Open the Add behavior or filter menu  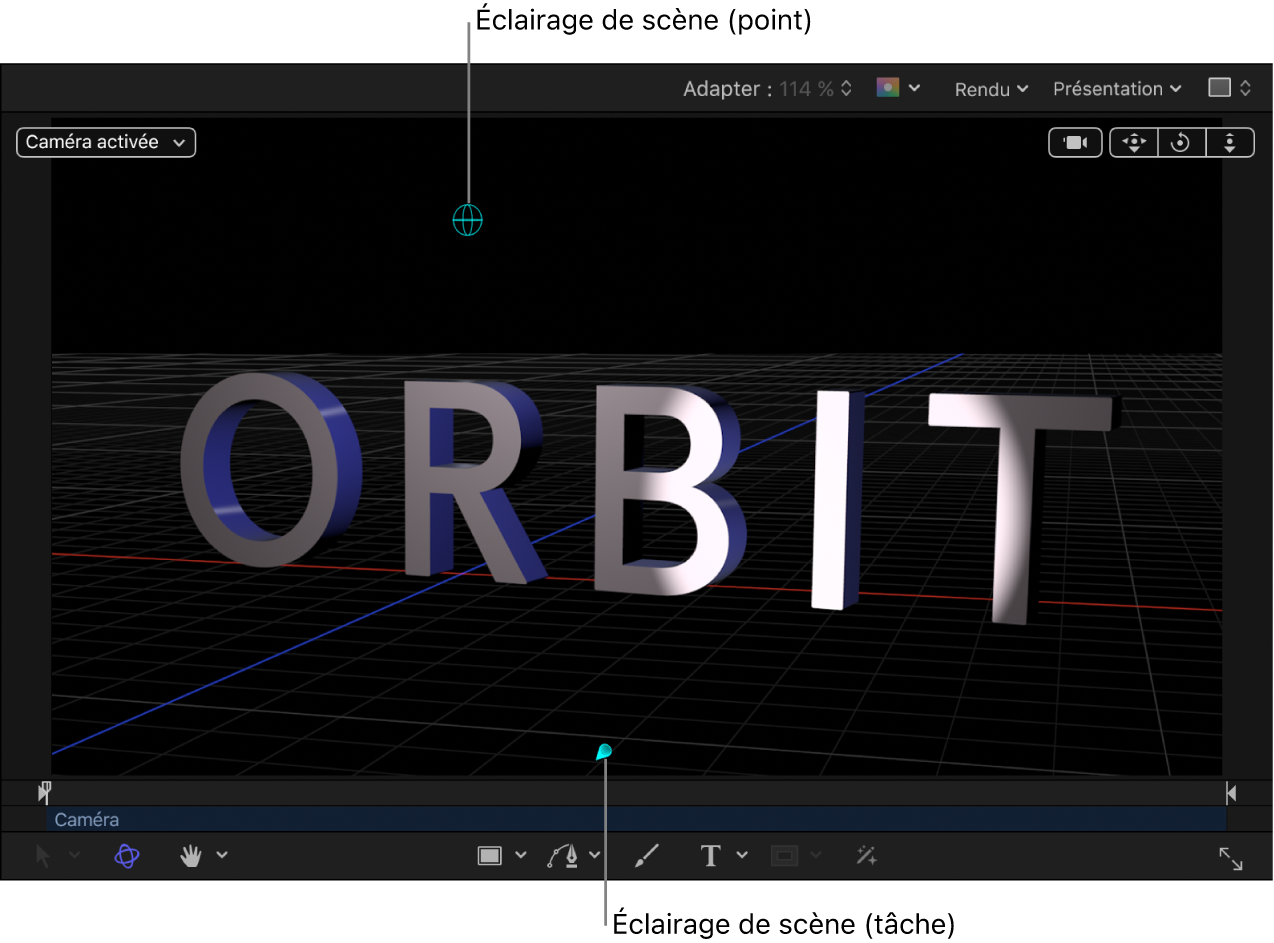[x=866, y=855]
